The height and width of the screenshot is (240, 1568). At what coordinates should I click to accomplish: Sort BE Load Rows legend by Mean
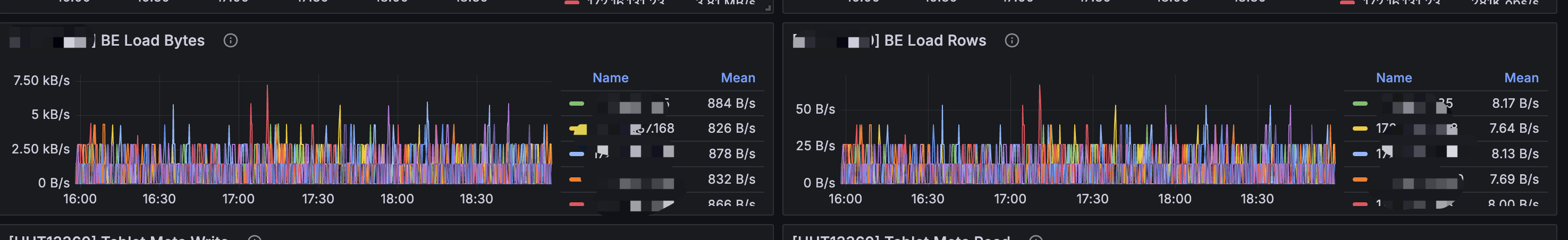pyautogui.click(x=1521, y=78)
